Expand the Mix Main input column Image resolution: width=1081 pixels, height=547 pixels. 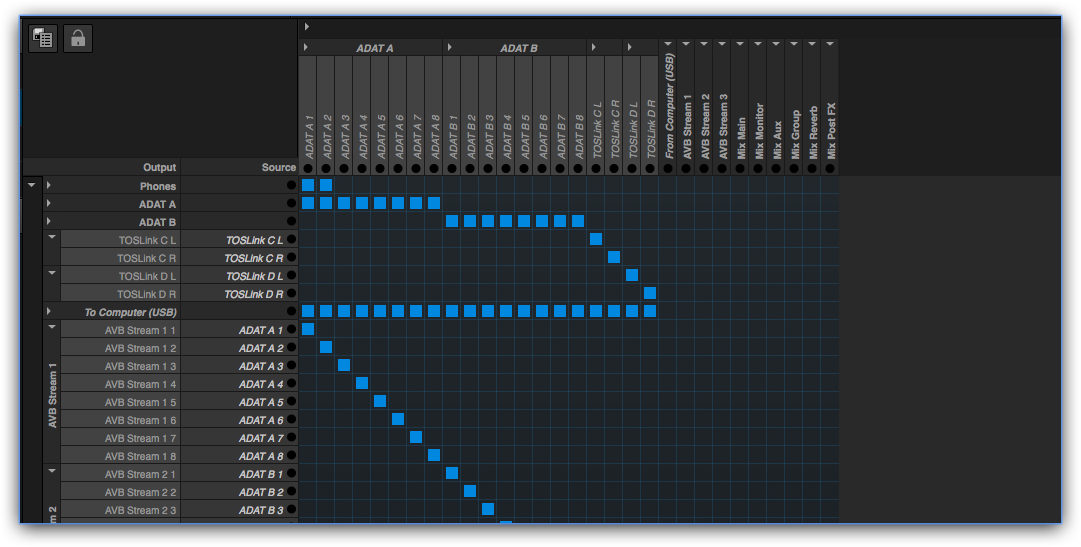(740, 45)
